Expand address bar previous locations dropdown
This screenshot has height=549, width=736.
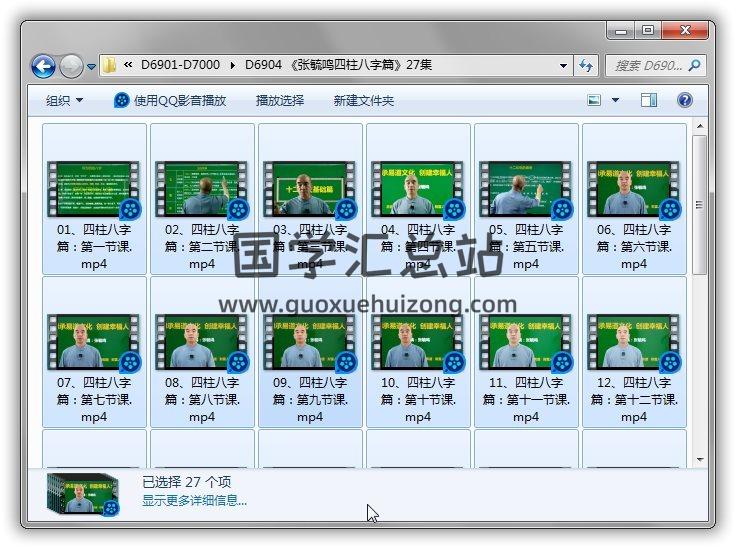click(x=563, y=66)
